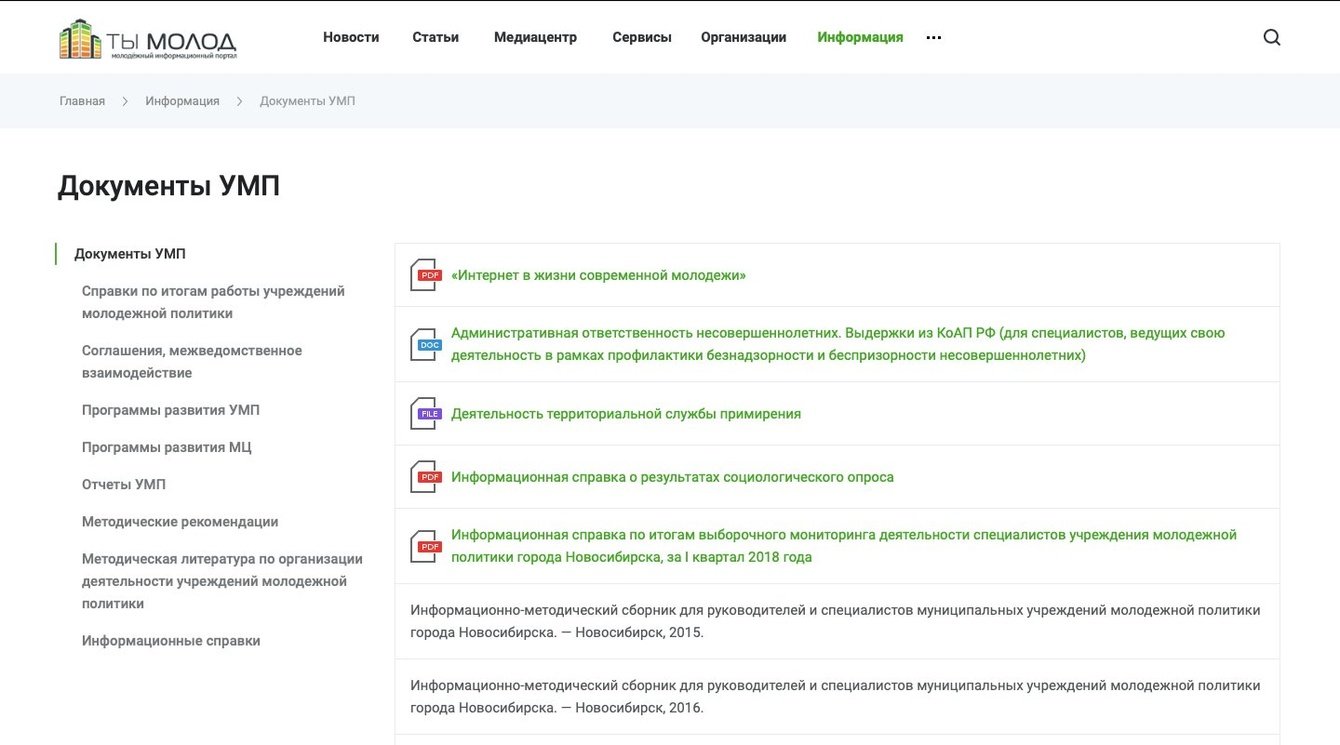
Task: Click PDF icon beside социологического опроса справка
Action: click(425, 477)
